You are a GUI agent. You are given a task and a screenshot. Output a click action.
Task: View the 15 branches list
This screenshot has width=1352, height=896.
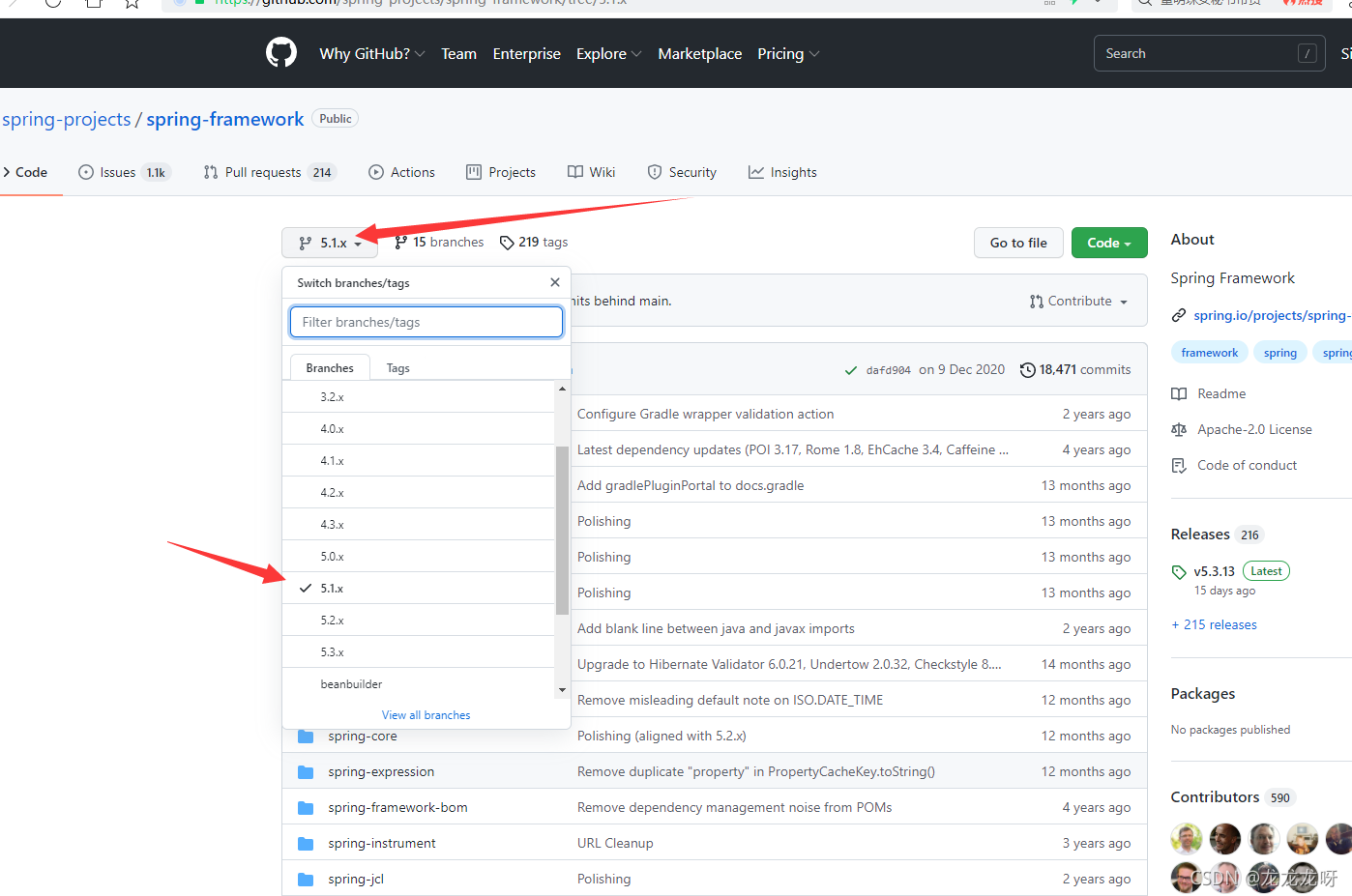click(x=439, y=242)
